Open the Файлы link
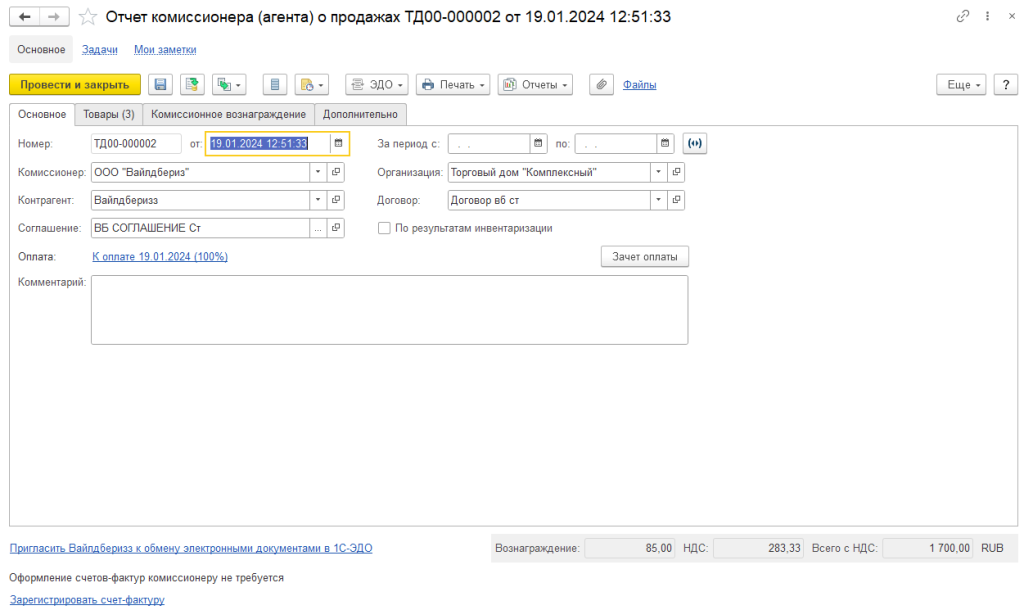1024x610 pixels. coord(639,85)
